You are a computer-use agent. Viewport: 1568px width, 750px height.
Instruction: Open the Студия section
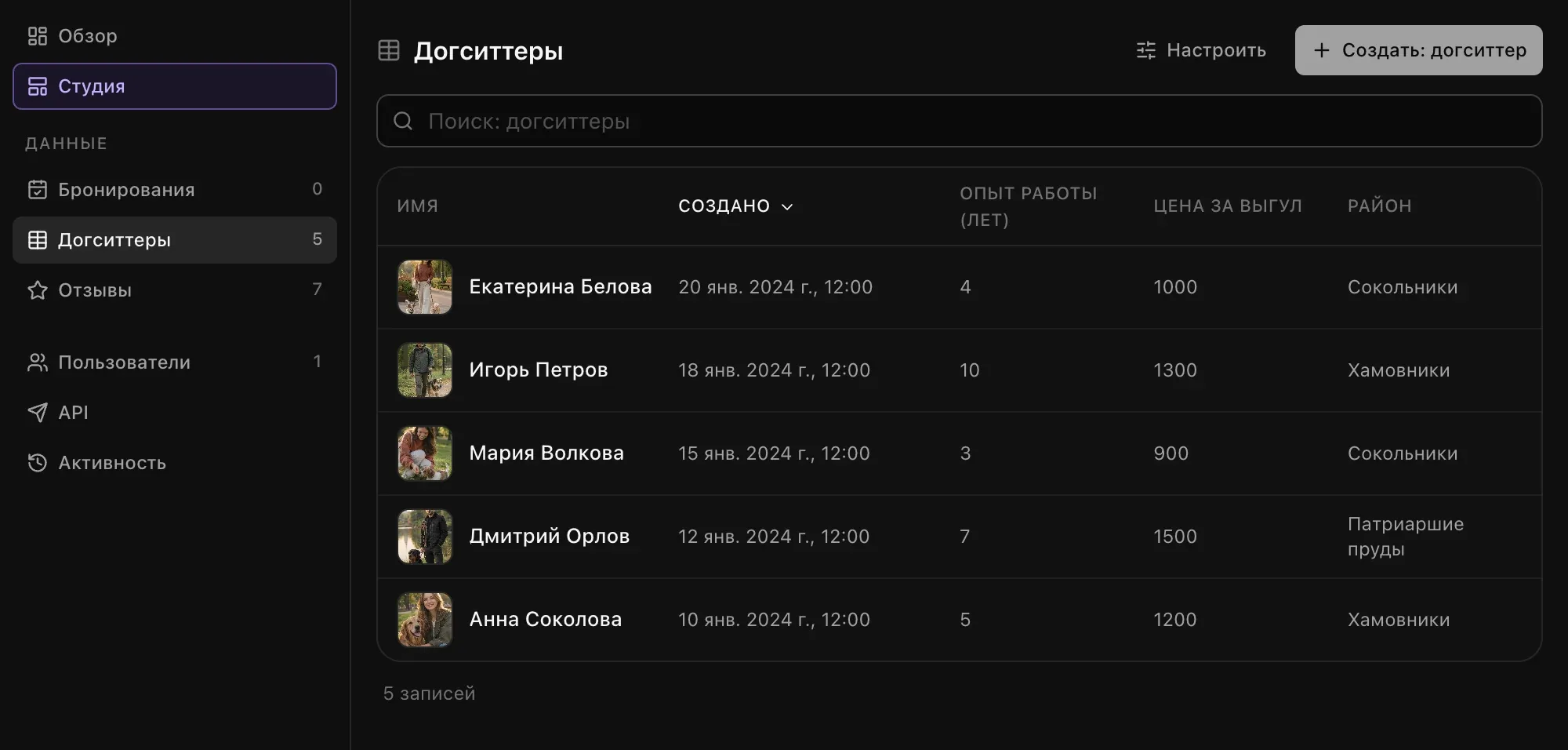(x=175, y=86)
